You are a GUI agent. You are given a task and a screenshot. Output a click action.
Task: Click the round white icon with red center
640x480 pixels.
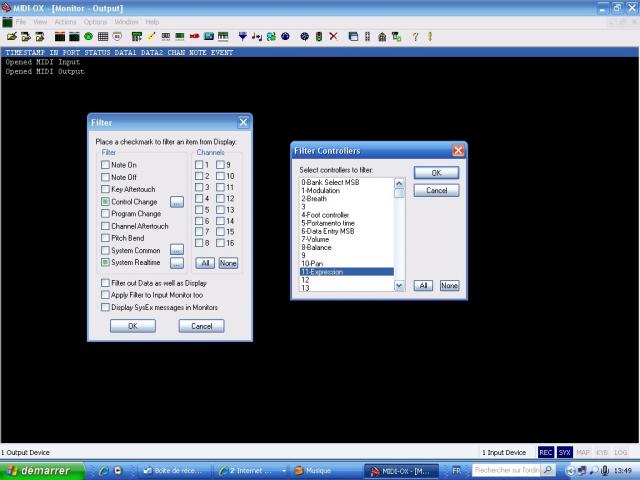coord(117,37)
